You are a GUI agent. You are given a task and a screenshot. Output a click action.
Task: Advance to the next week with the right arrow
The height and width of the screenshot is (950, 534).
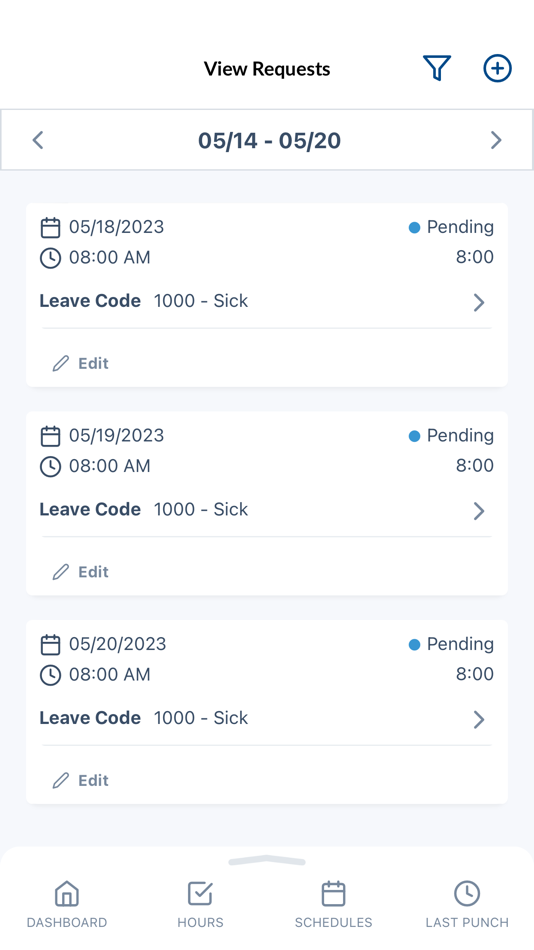(496, 140)
